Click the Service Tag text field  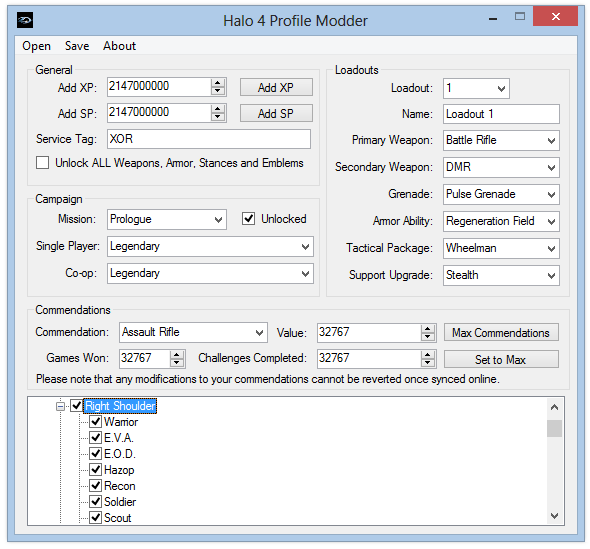pos(209,139)
